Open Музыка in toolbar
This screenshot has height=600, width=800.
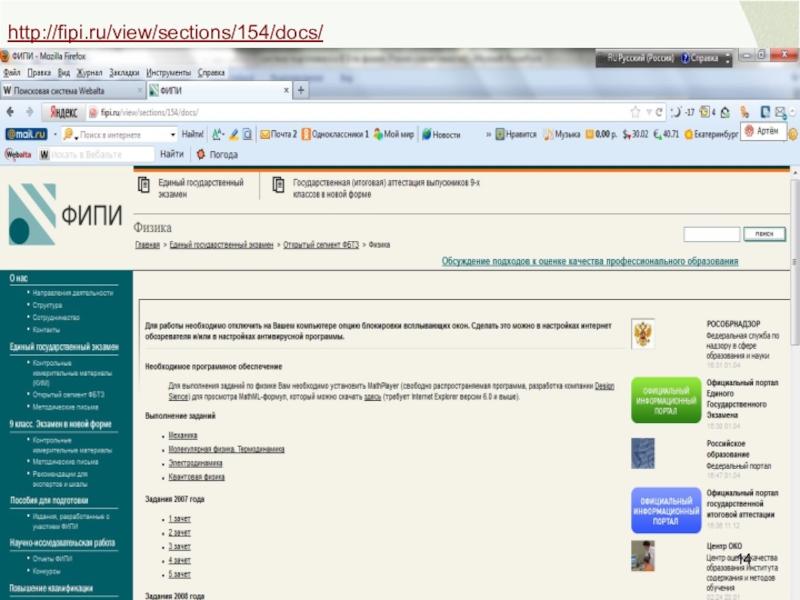562,134
